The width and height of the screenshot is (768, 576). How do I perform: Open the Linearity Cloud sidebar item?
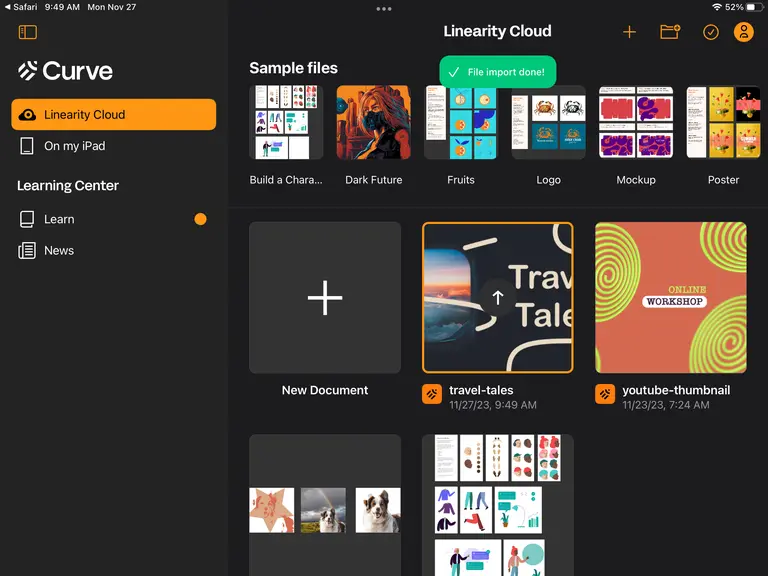[x=114, y=115]
